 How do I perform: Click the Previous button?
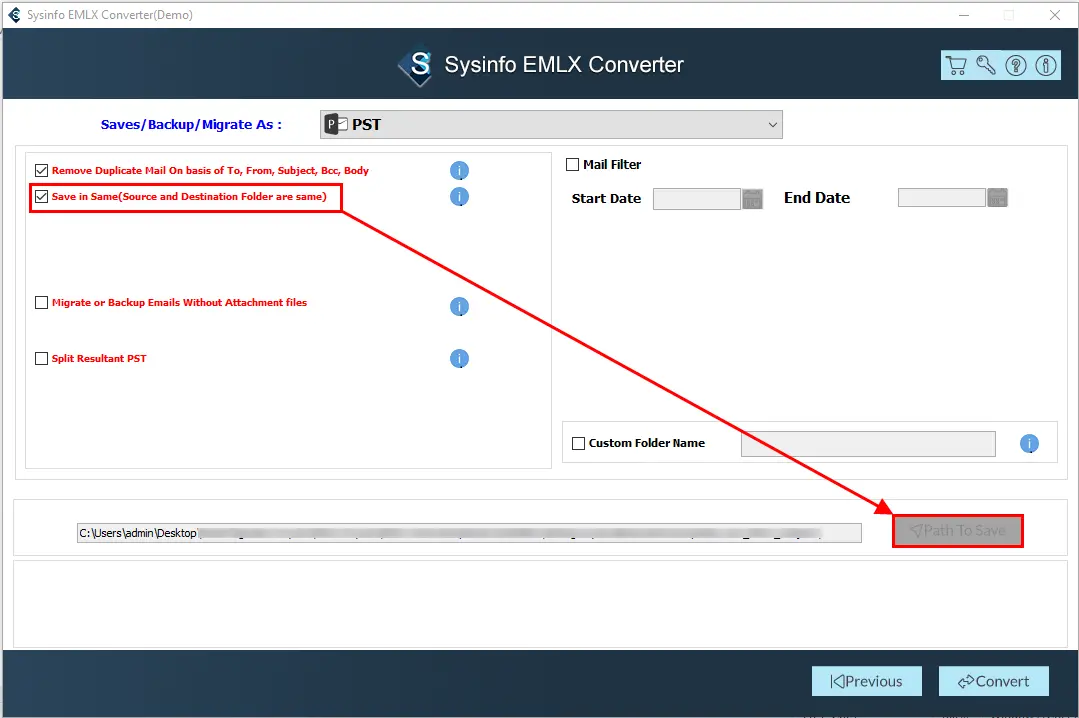tap(866, 681)
